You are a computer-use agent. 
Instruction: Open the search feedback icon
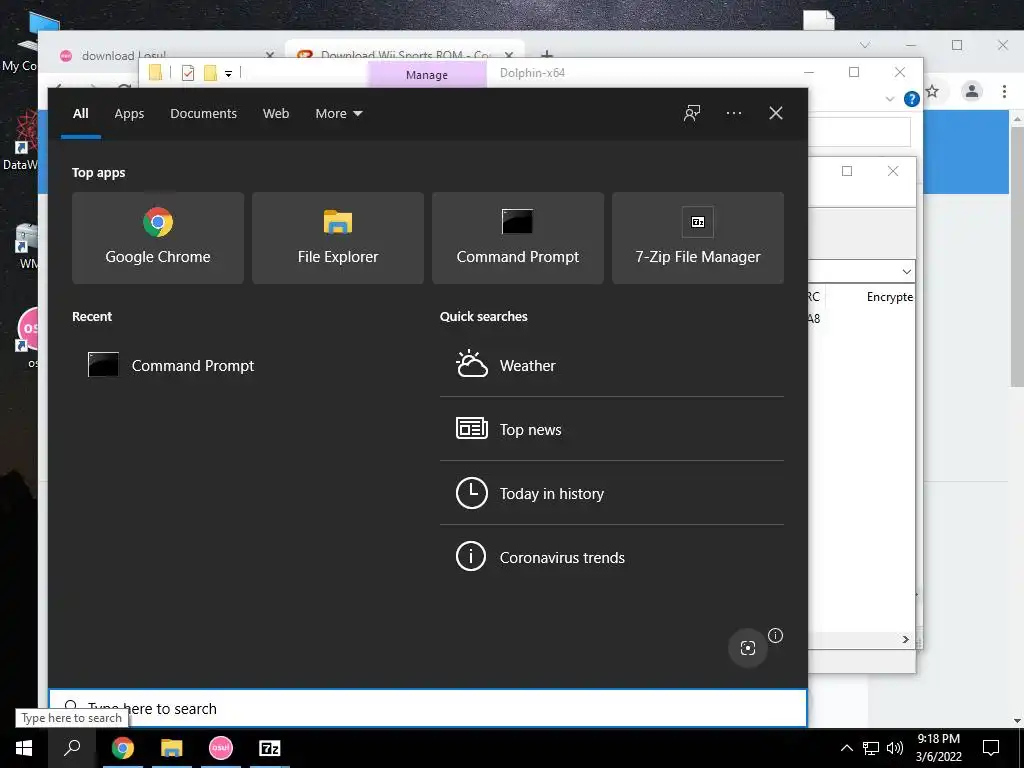tap(692, 113)
